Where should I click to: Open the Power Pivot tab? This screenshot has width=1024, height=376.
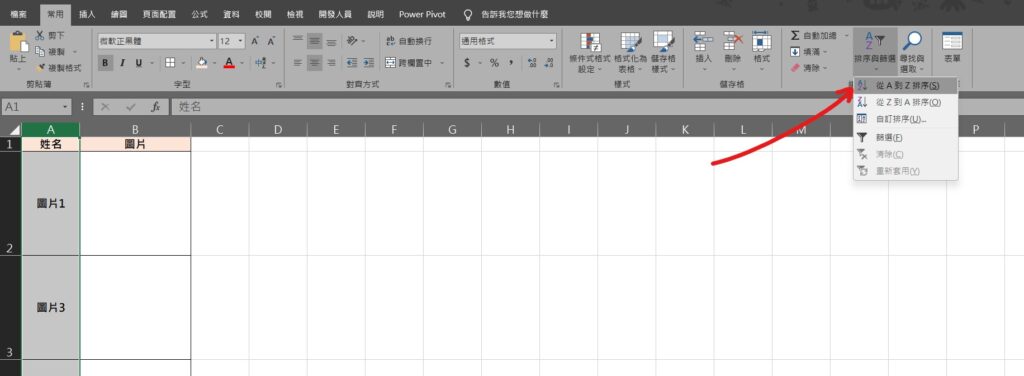pos(423,14)
